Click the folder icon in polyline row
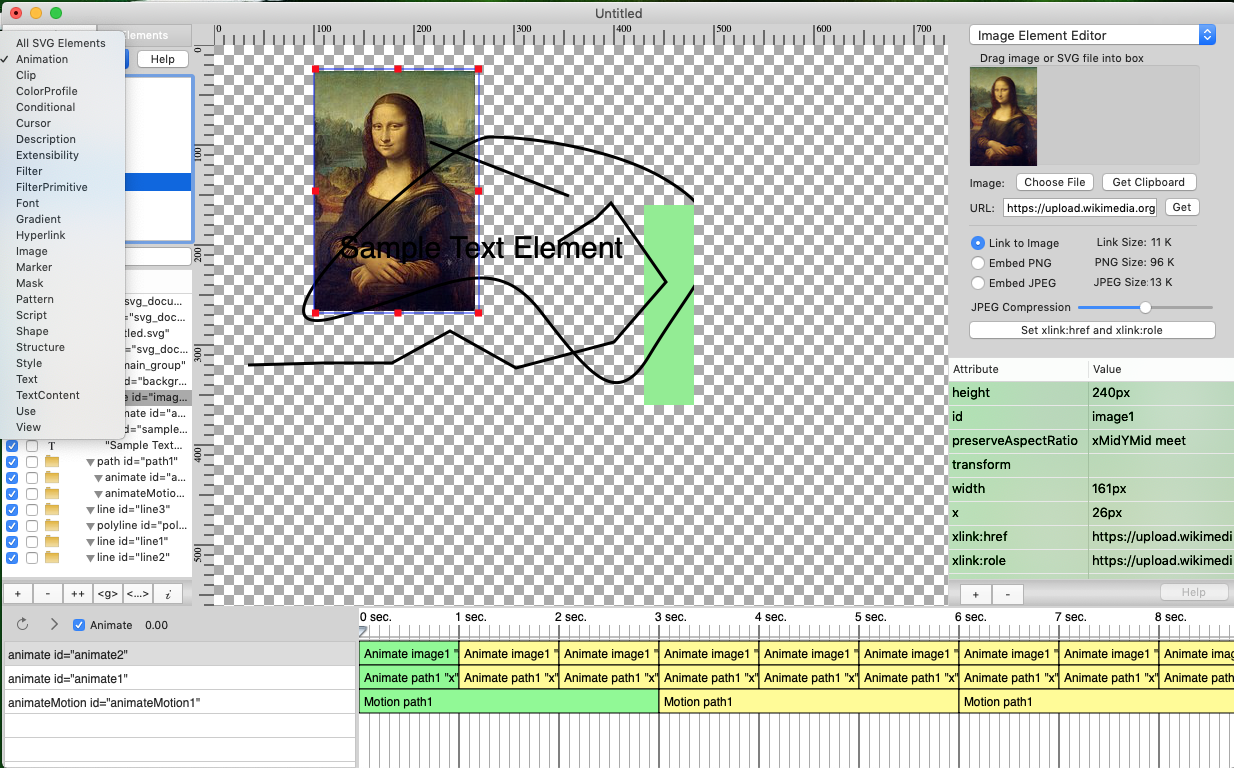 (x=52, y=526)
